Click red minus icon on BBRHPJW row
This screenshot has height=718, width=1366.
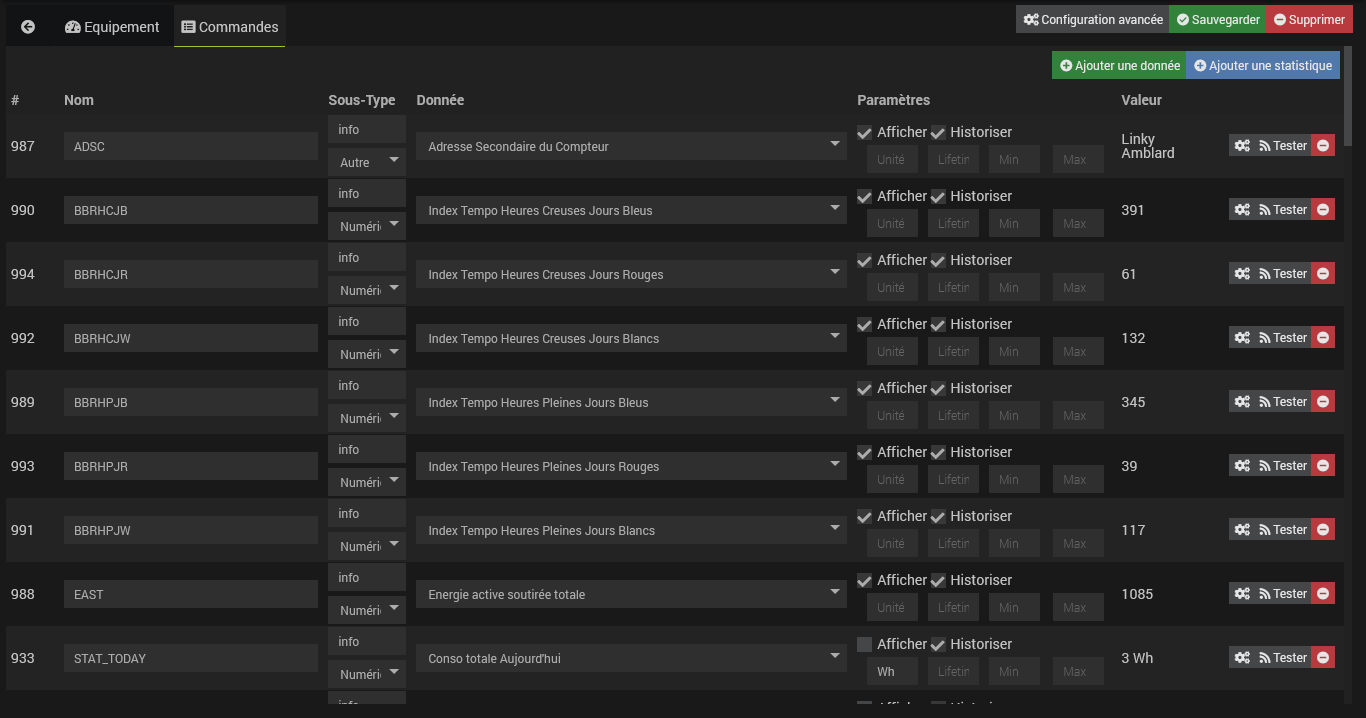pyautogui.click(x=1323, y=530)
